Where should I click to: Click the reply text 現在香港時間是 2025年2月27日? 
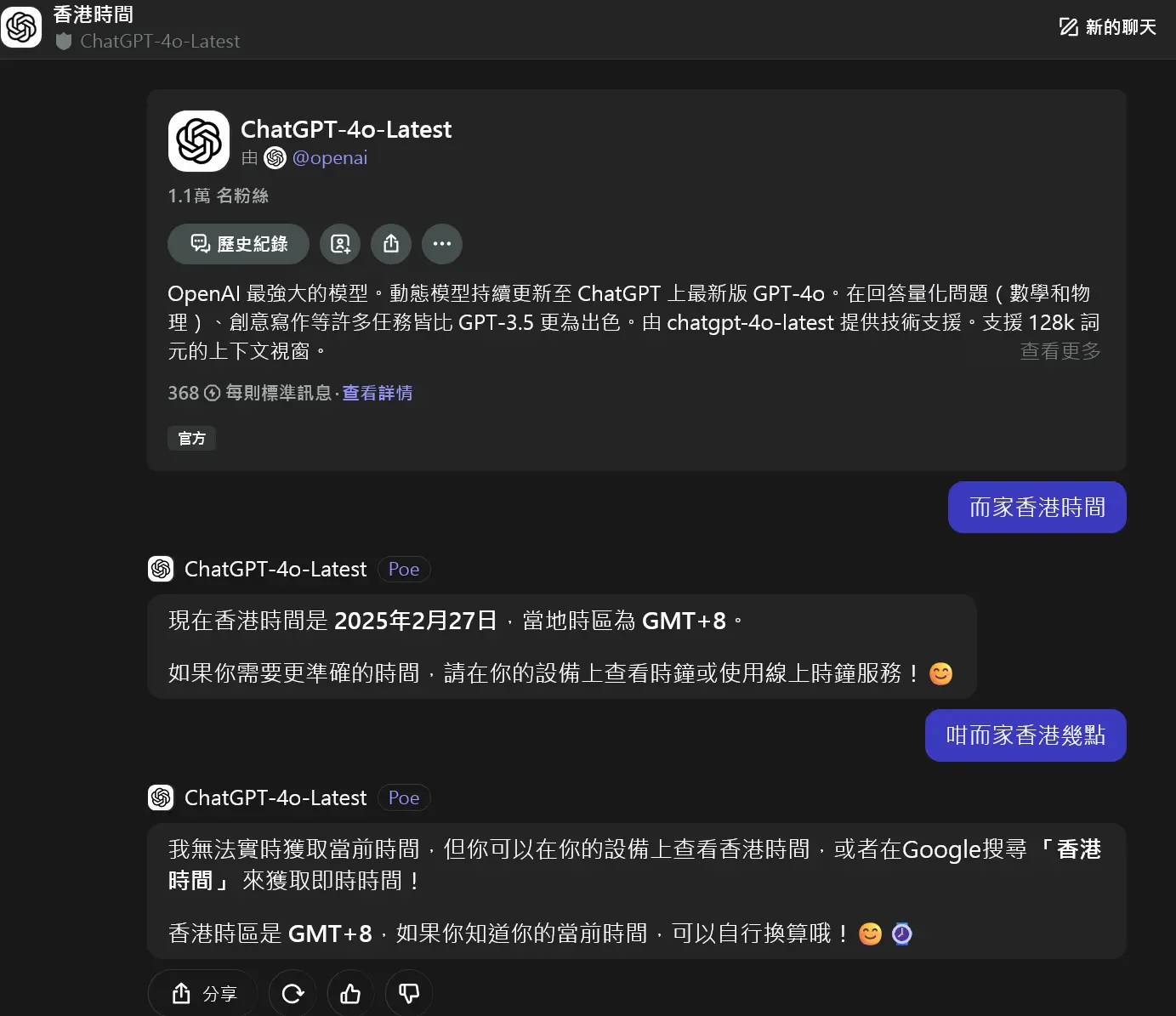(332, 621)
